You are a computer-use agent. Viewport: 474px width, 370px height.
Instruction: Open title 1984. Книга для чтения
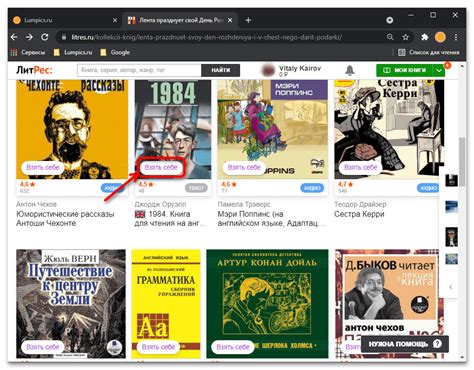[170, 218]
